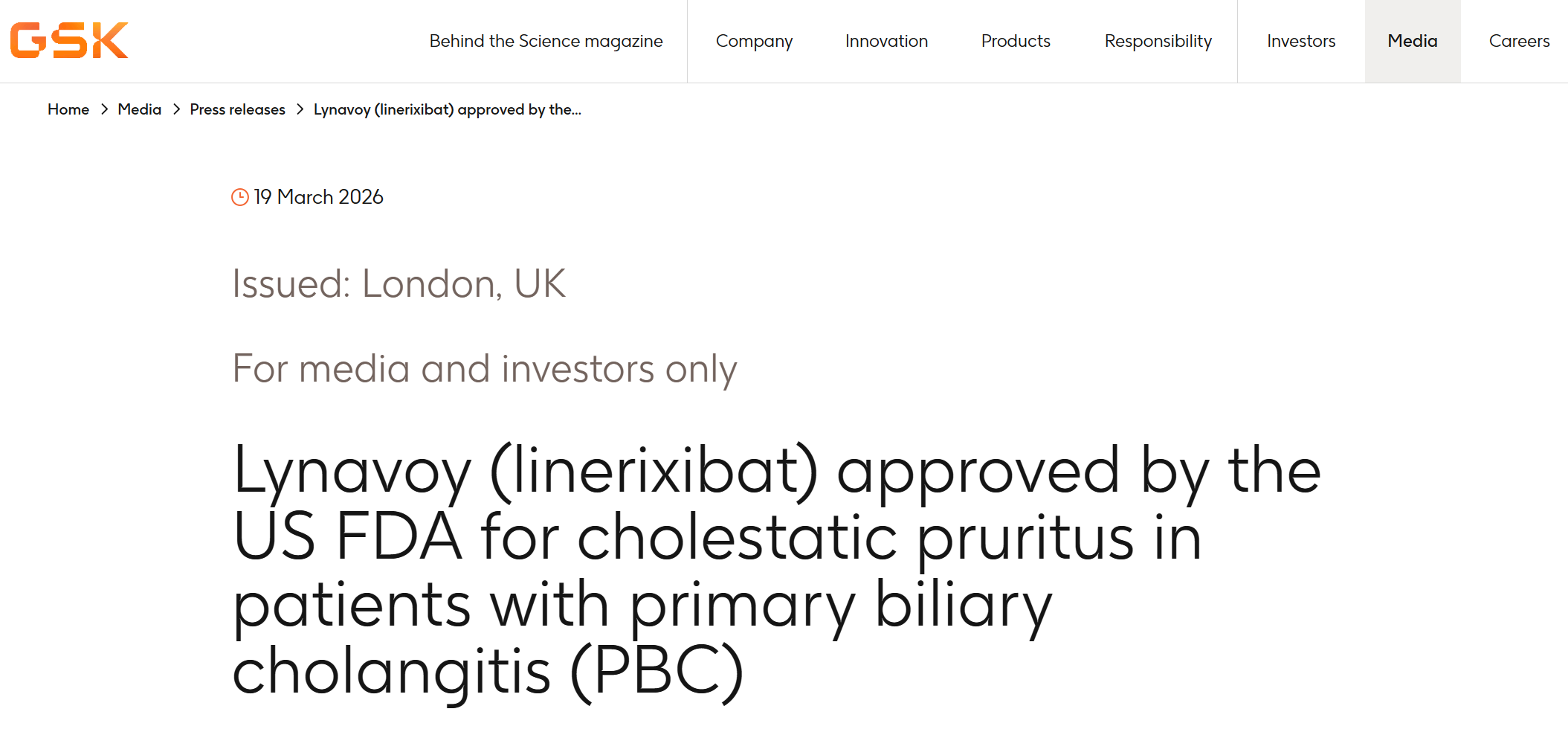Click chevron after Press releases

pos(300,109)
